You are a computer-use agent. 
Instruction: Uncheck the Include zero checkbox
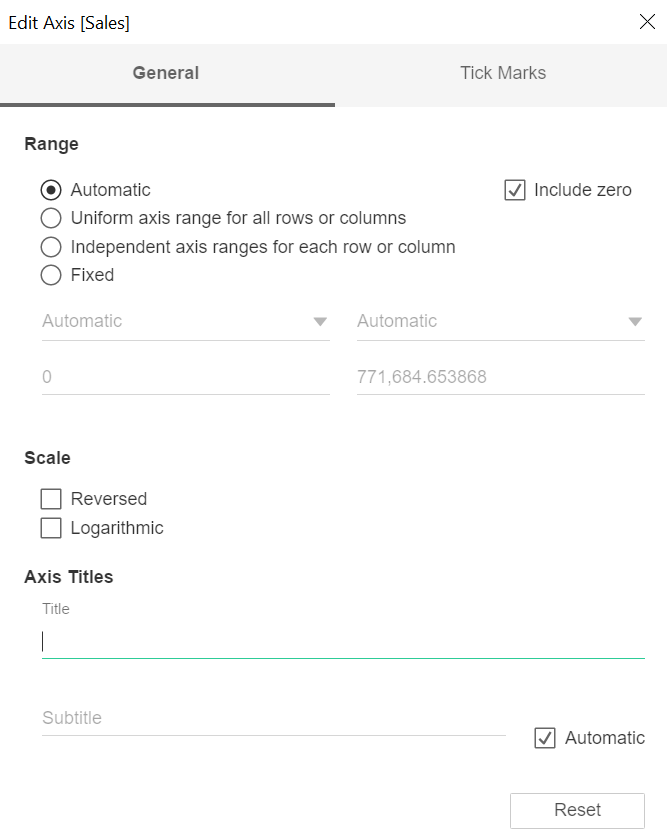point(515,190)
